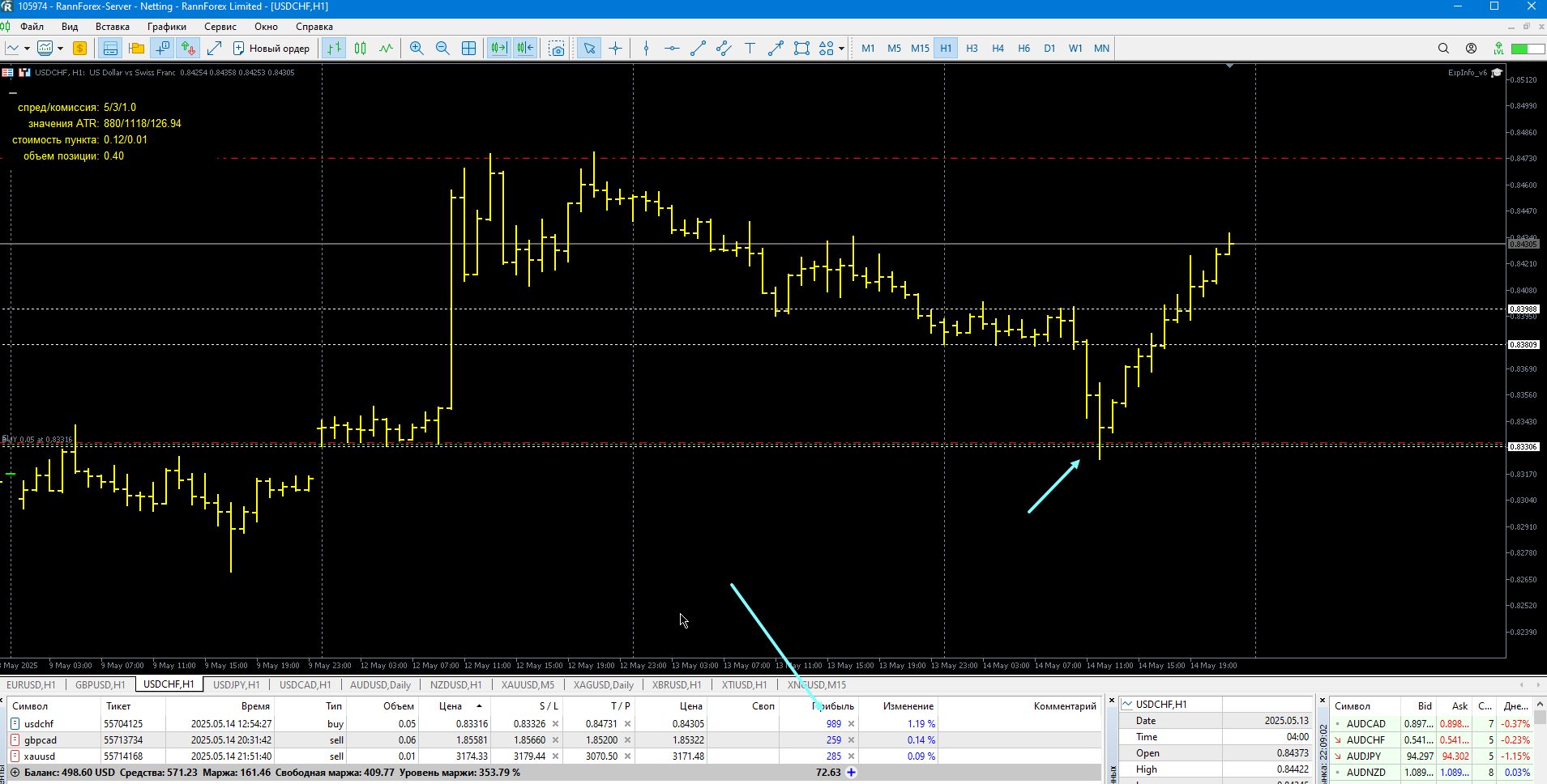
Task: Click the dollar-sign account icon in toolbar
Action: point(79,49)
